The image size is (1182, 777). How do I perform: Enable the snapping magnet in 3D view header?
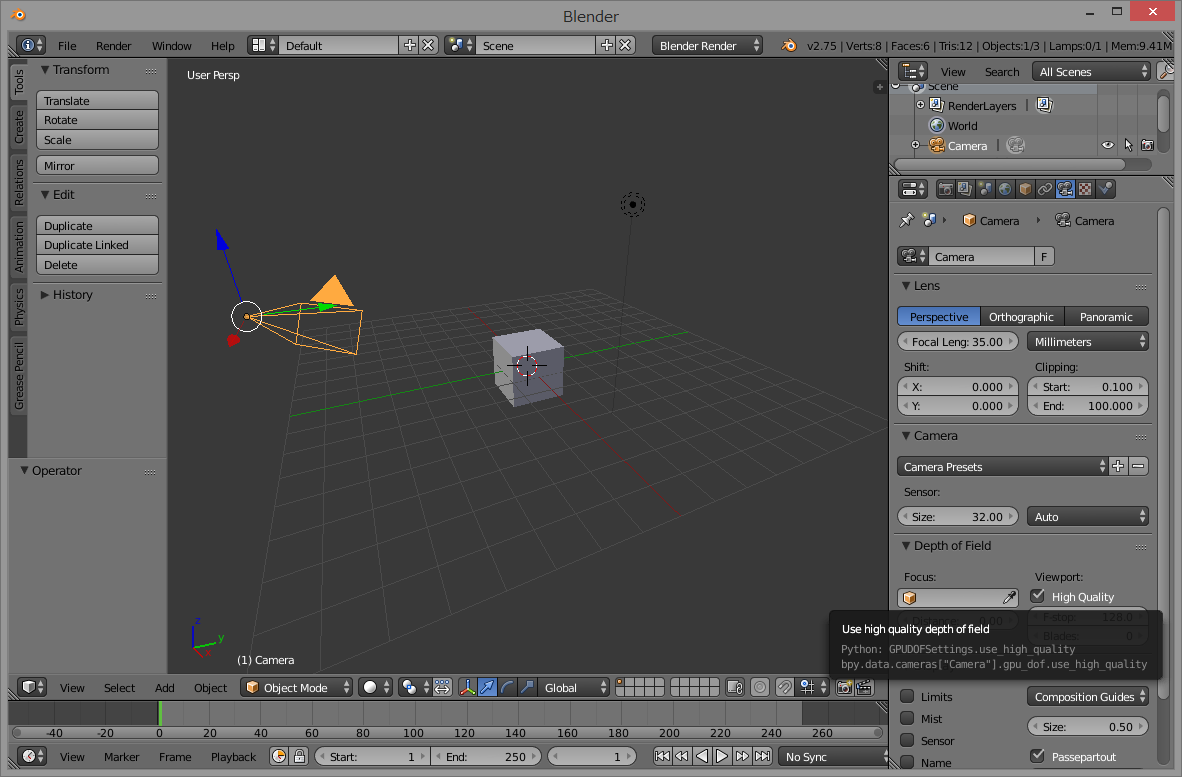click(784, 688)
